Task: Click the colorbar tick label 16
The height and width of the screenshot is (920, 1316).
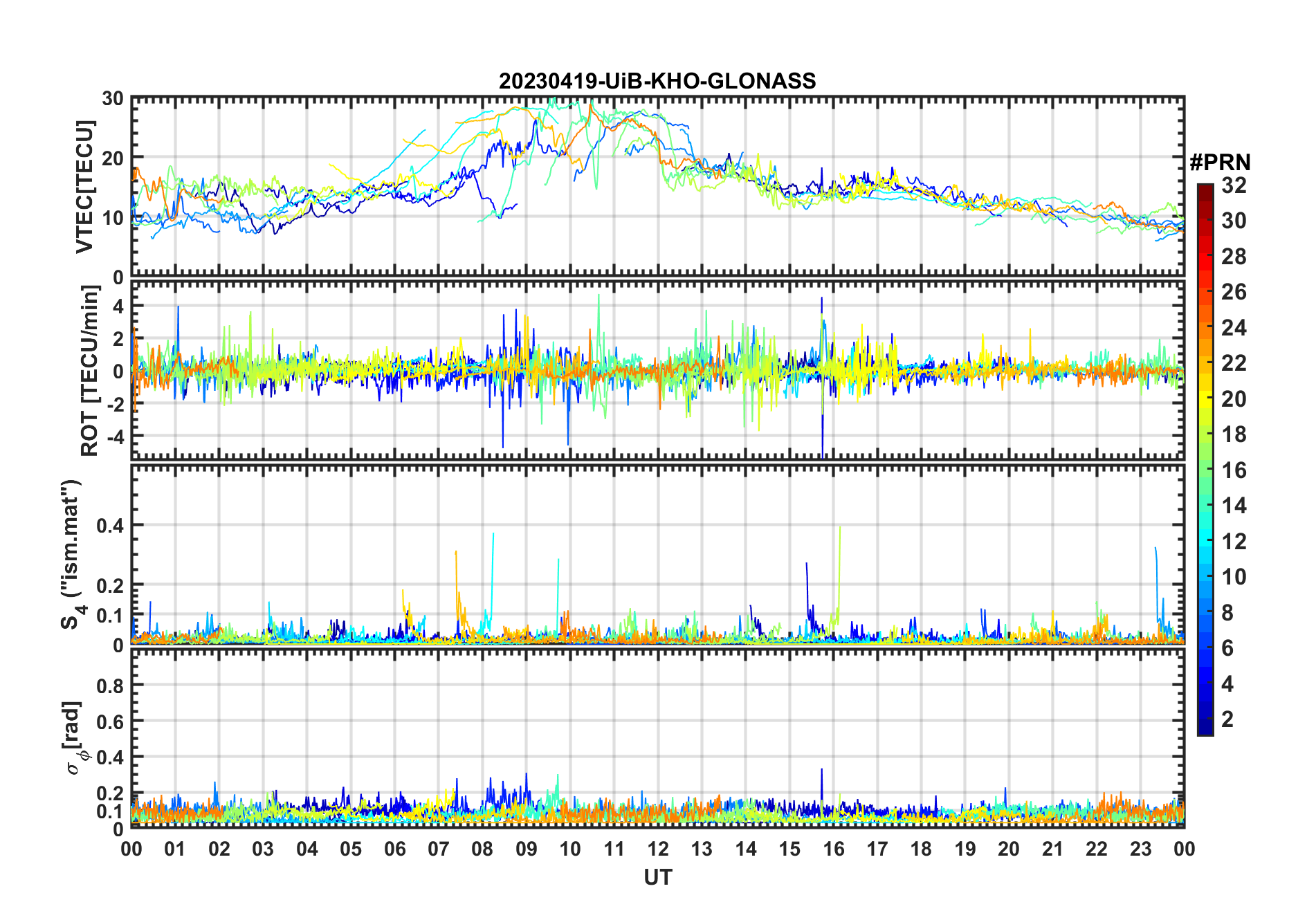Action: (x=1234, y=470)
